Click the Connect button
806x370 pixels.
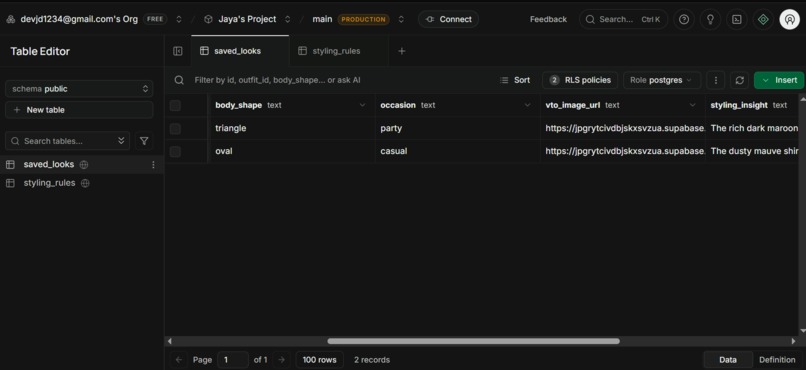coord(448,20)
